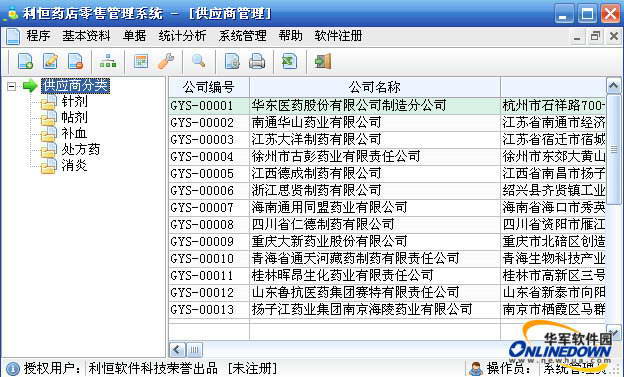
Task: Click address cell 杭州市石祥路700
Action: [x=553, y=105]
